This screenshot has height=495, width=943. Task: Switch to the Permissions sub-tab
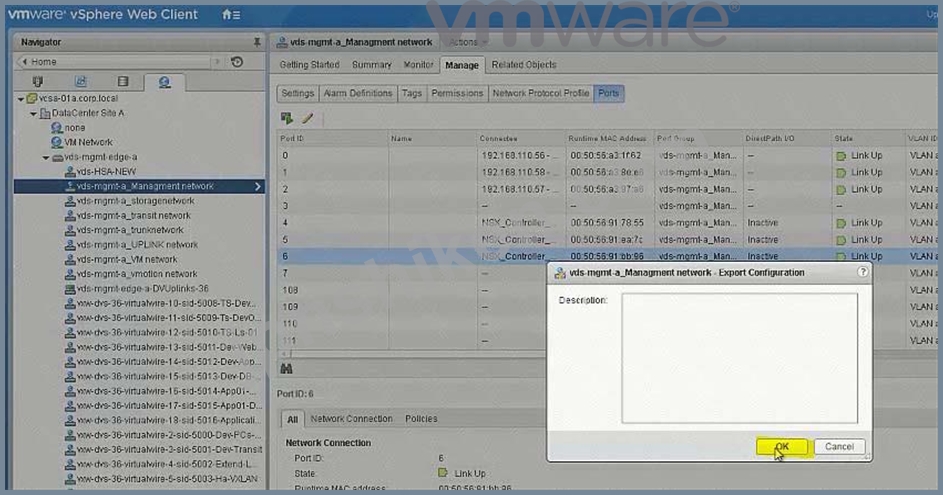point(457,93)
